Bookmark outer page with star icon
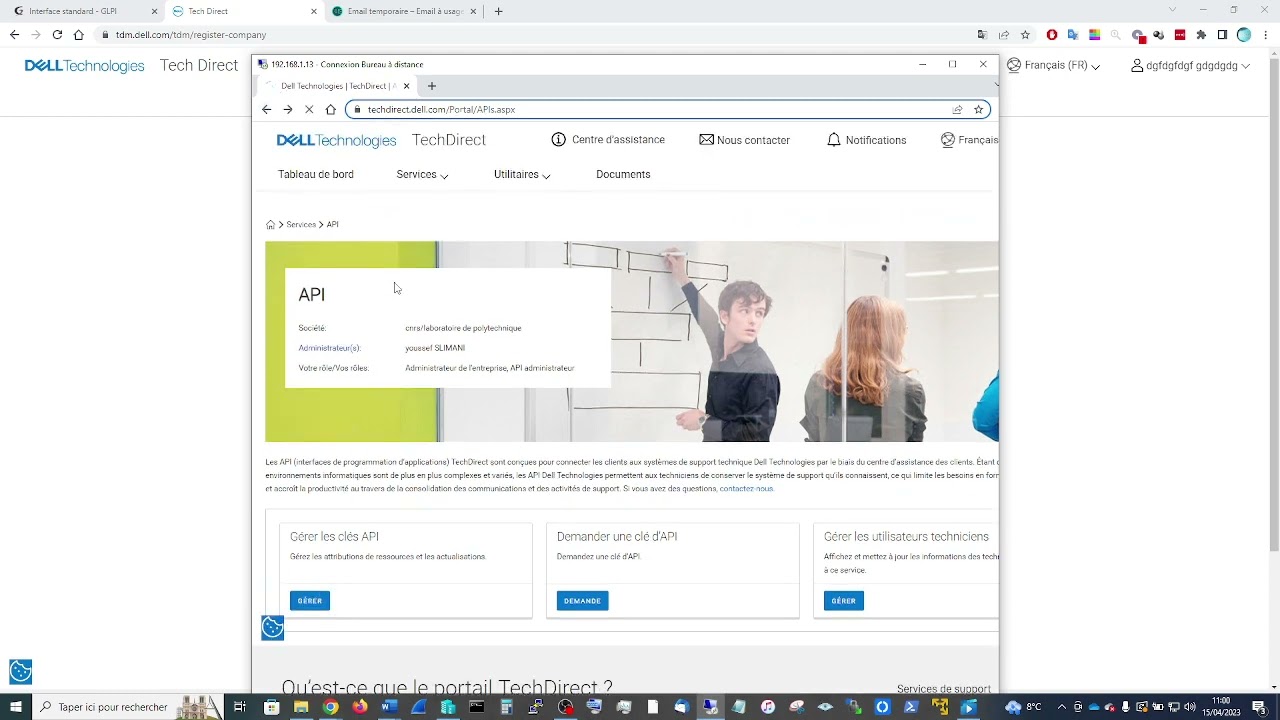Image resolution: width=1280 pixels, height=720 pixels. [1025, 34]
